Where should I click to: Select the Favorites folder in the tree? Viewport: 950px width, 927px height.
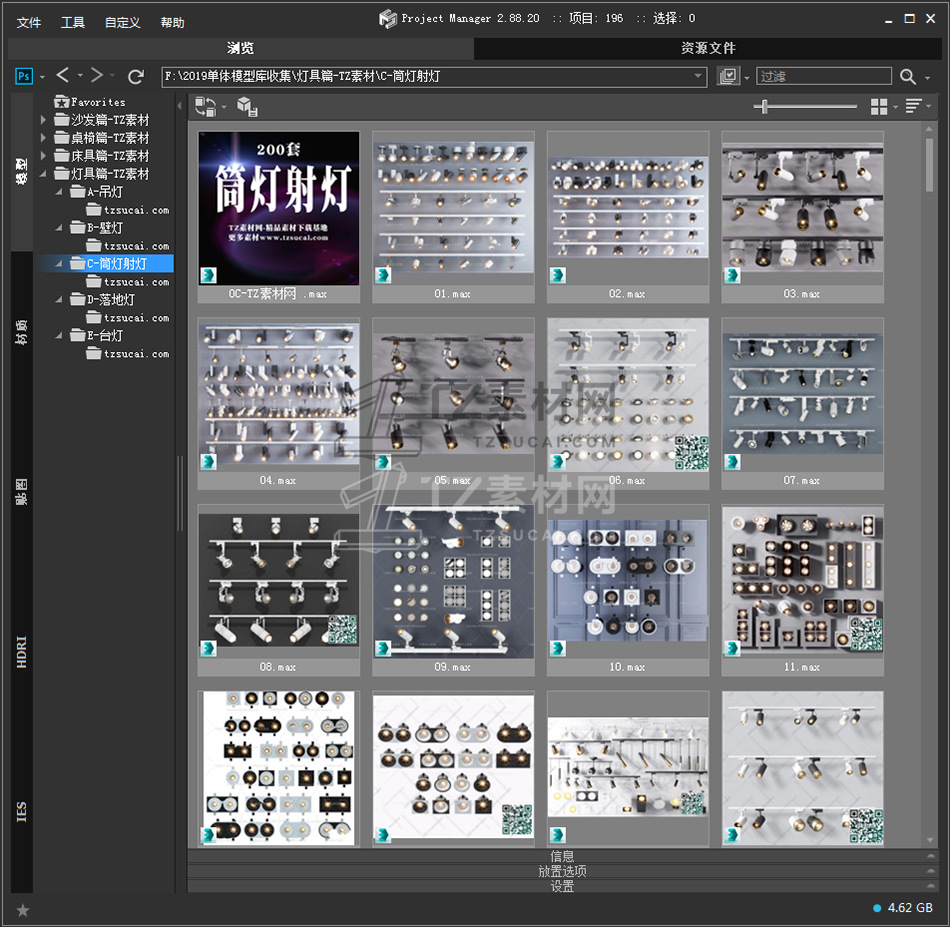click(97, 102)
